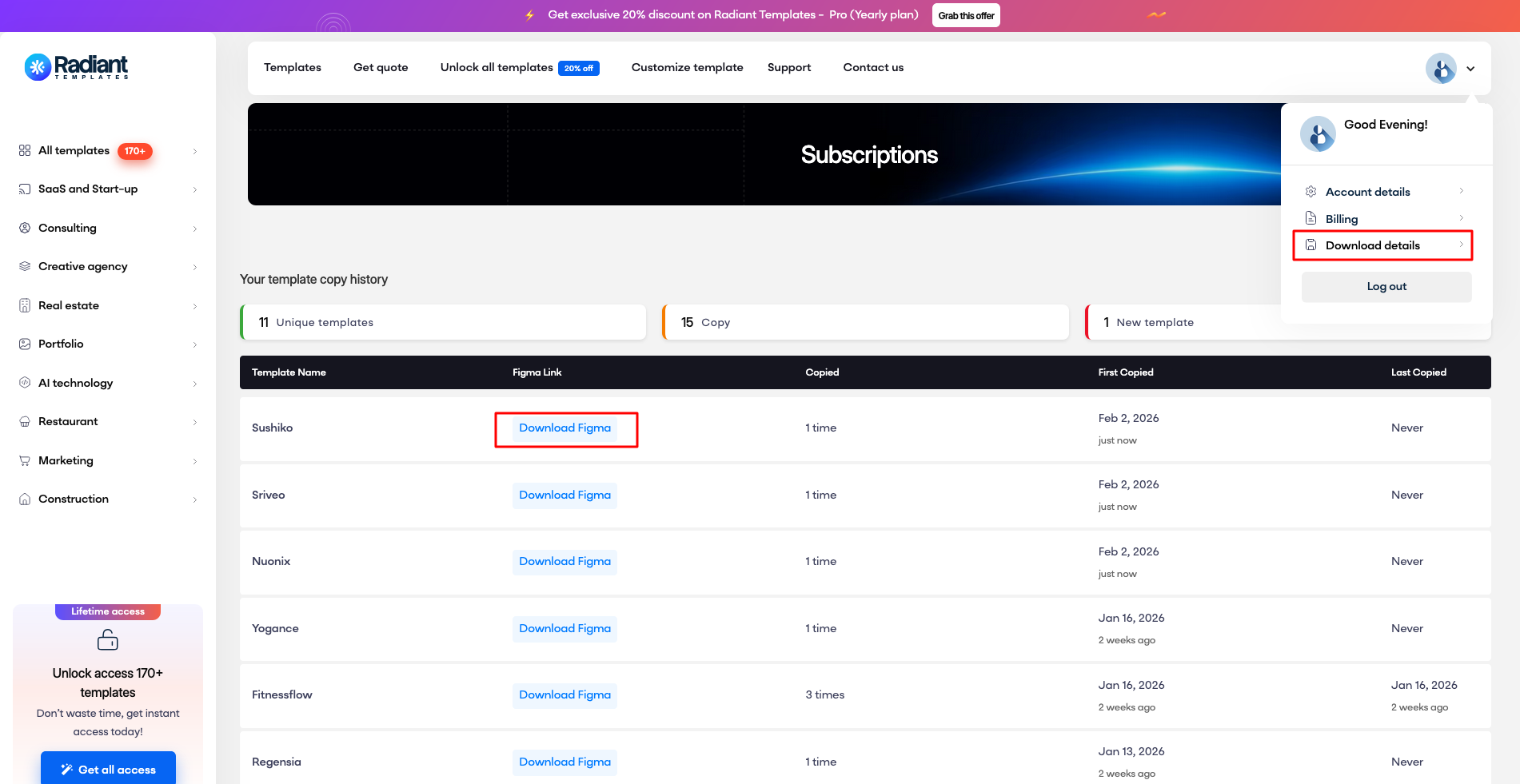Image resolution: width=1520 pixels, height=784 pixels.
Task: Click the First Copied column header
Action: tap(1126, 372)
